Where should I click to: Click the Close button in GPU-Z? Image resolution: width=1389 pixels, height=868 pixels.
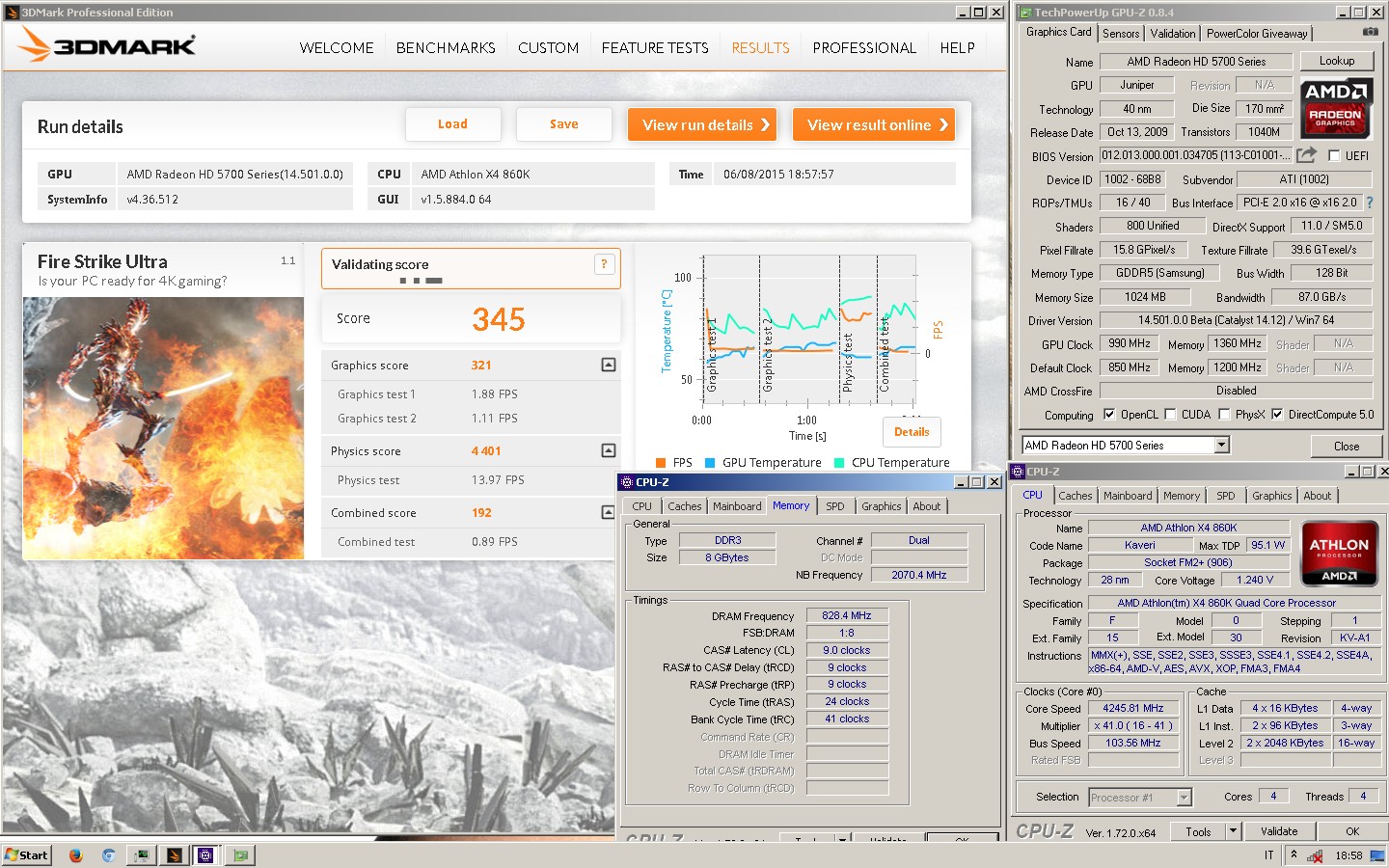(1347, 446)
